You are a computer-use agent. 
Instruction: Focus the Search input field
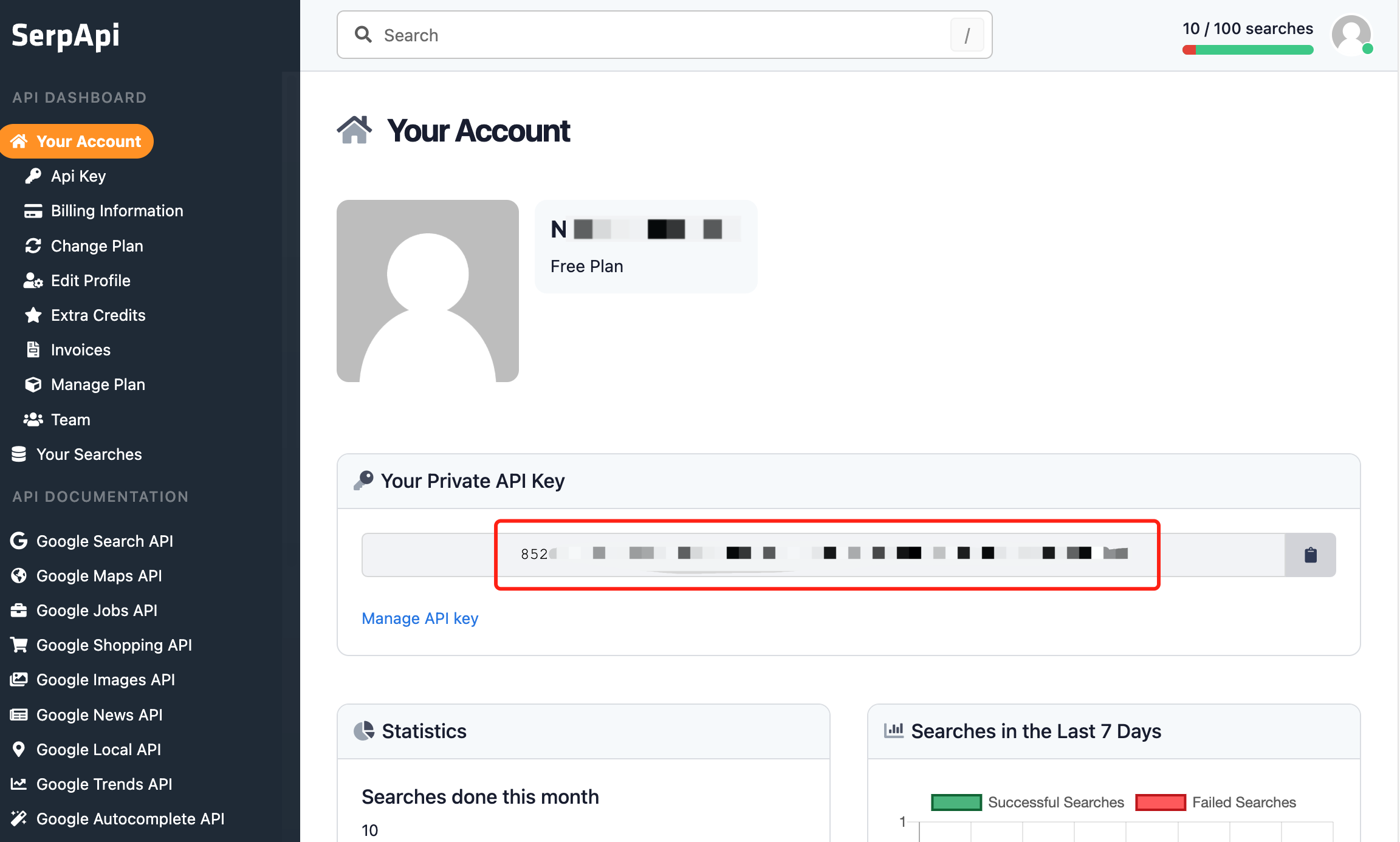click(662, 35)
